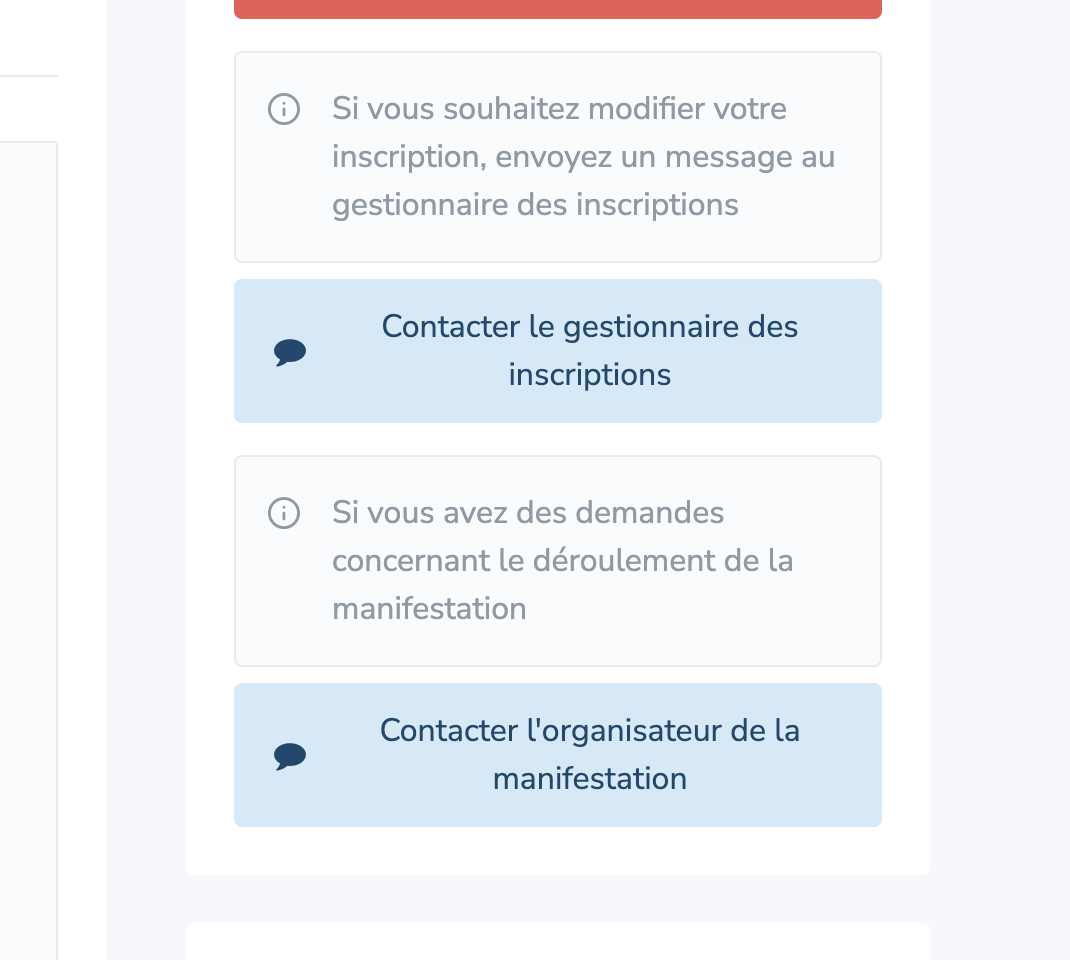This screenshot has width=1070, height=960.
Task: Click "manifestation" word on the blue button
Action: pos(589,779)
